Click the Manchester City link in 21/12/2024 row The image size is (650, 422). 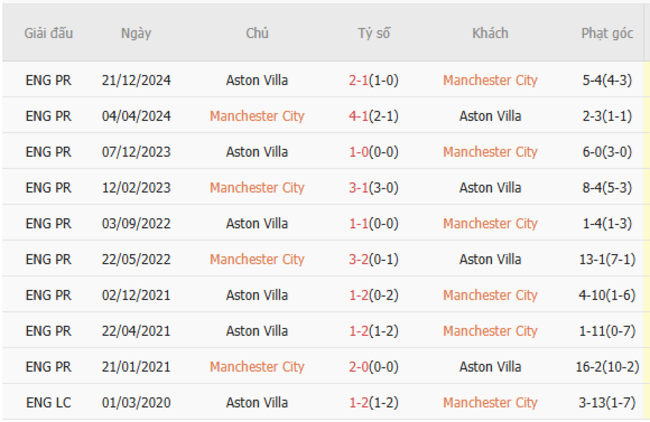point(490,80)
